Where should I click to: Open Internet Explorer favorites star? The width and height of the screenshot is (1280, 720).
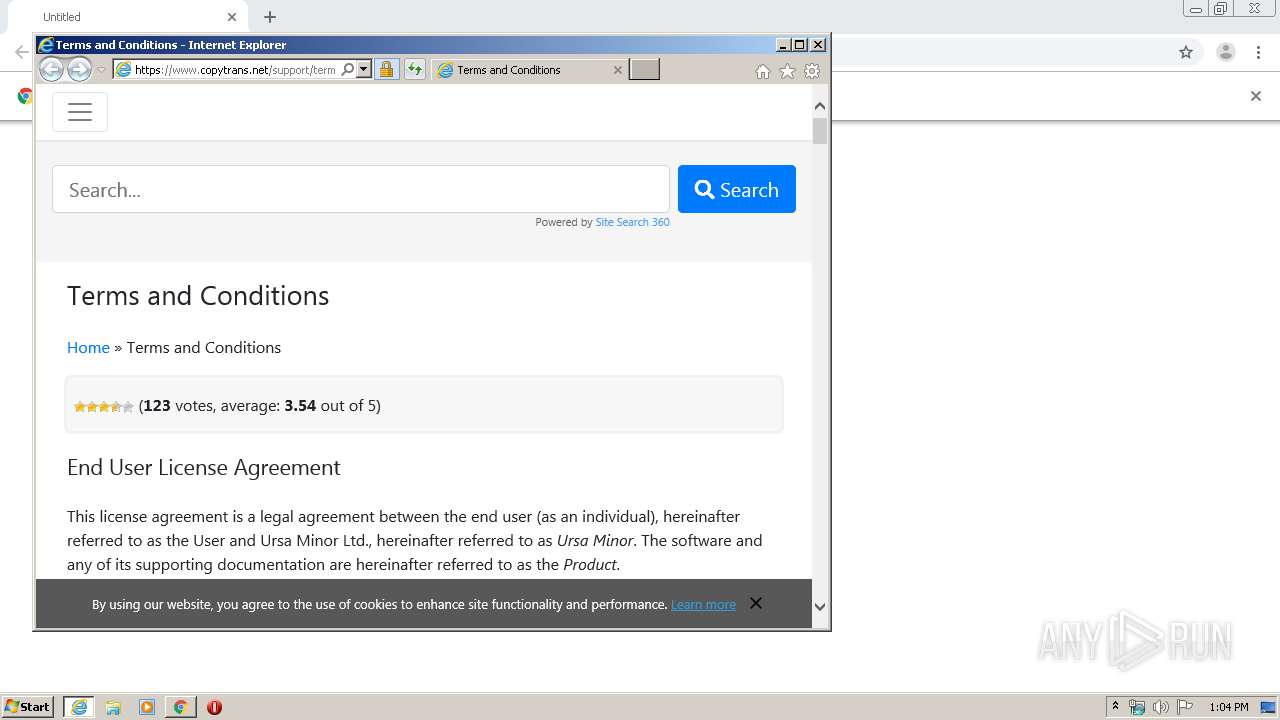(787, 71)
